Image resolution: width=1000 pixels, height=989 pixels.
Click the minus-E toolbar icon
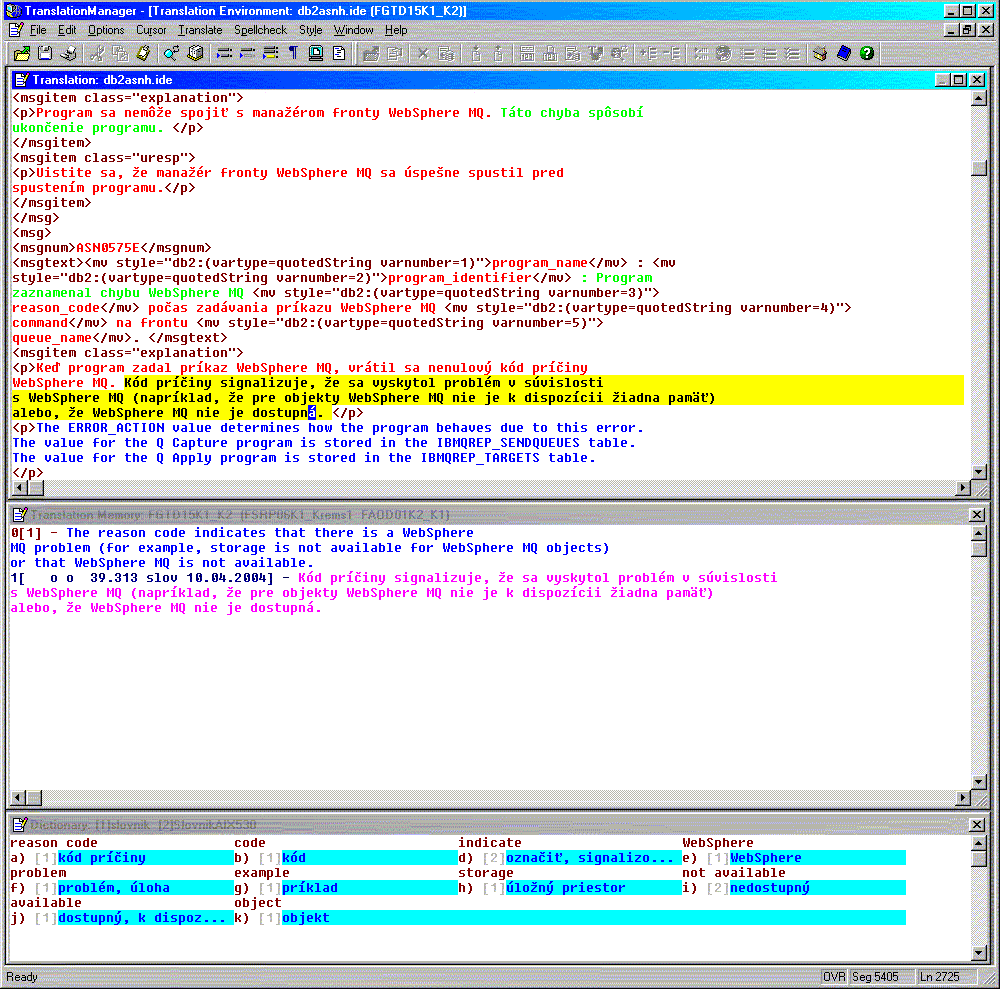[672, 54]
